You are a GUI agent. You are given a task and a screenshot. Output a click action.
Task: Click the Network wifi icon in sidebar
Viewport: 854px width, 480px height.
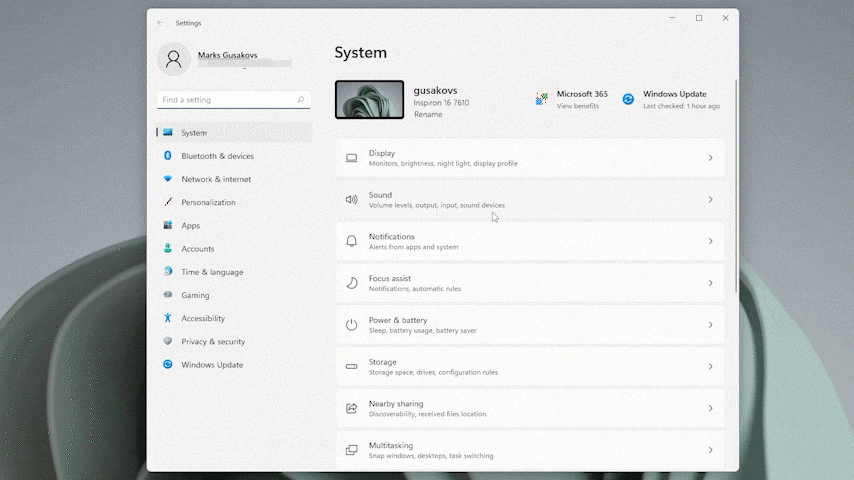(x=168, y=179)
